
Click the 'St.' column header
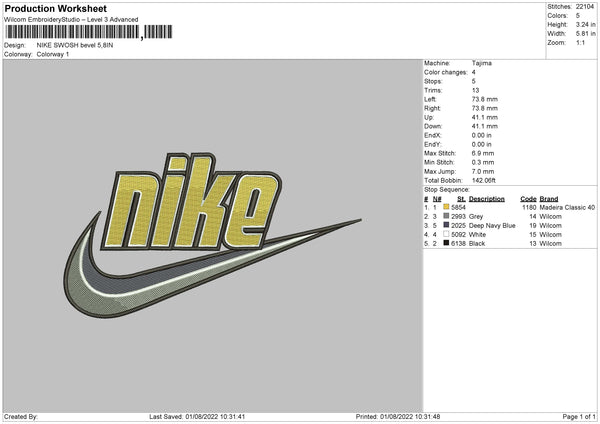tap(461, 199)
